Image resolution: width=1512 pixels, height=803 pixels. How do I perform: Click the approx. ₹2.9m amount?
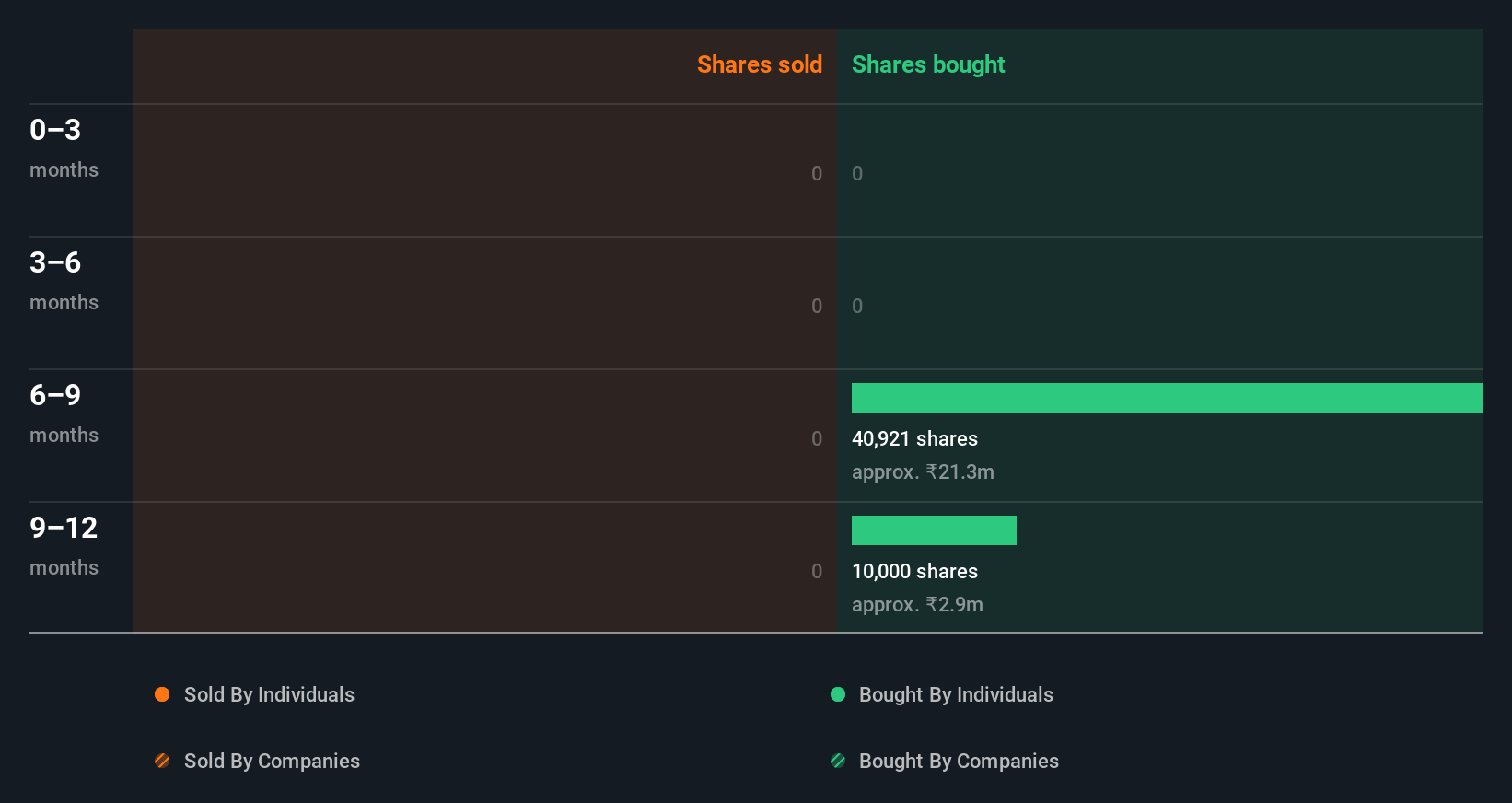click(917, 604)
